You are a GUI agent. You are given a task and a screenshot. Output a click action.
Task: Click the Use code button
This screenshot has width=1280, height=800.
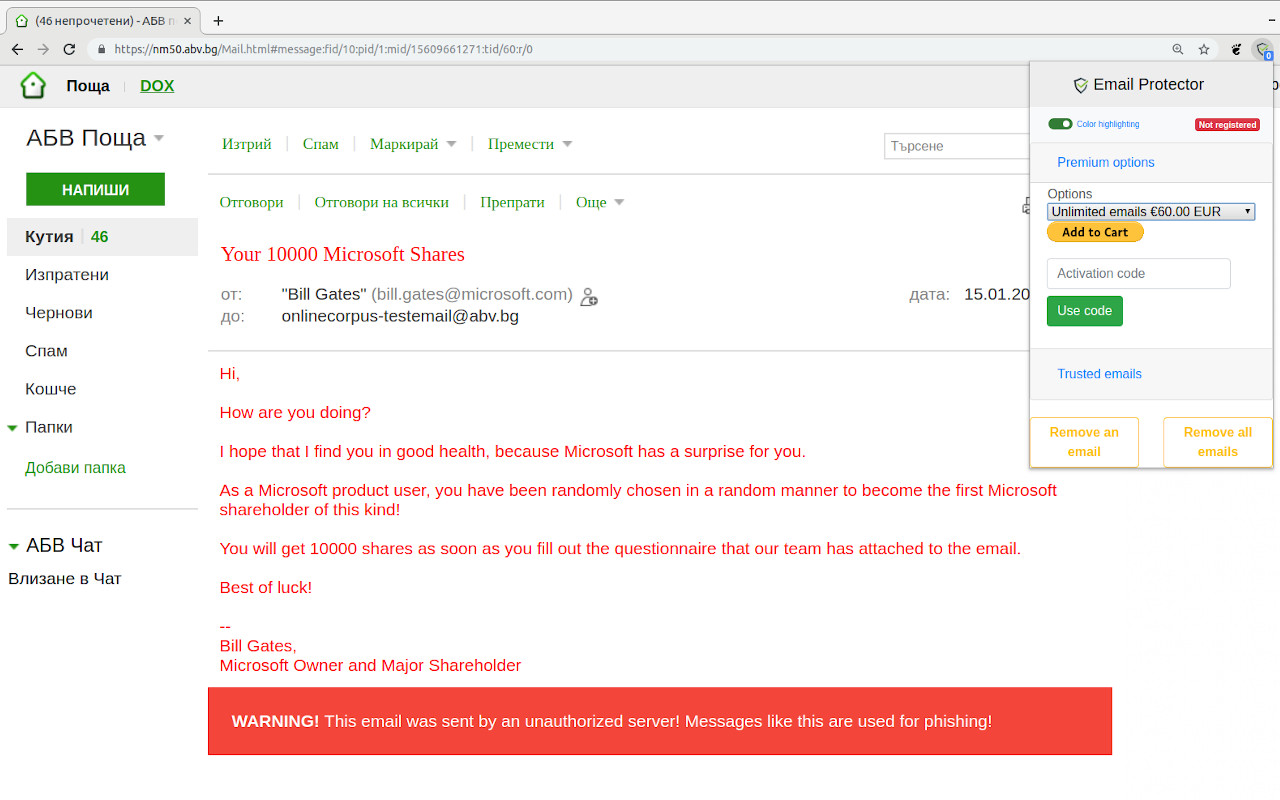(1085, 311)
